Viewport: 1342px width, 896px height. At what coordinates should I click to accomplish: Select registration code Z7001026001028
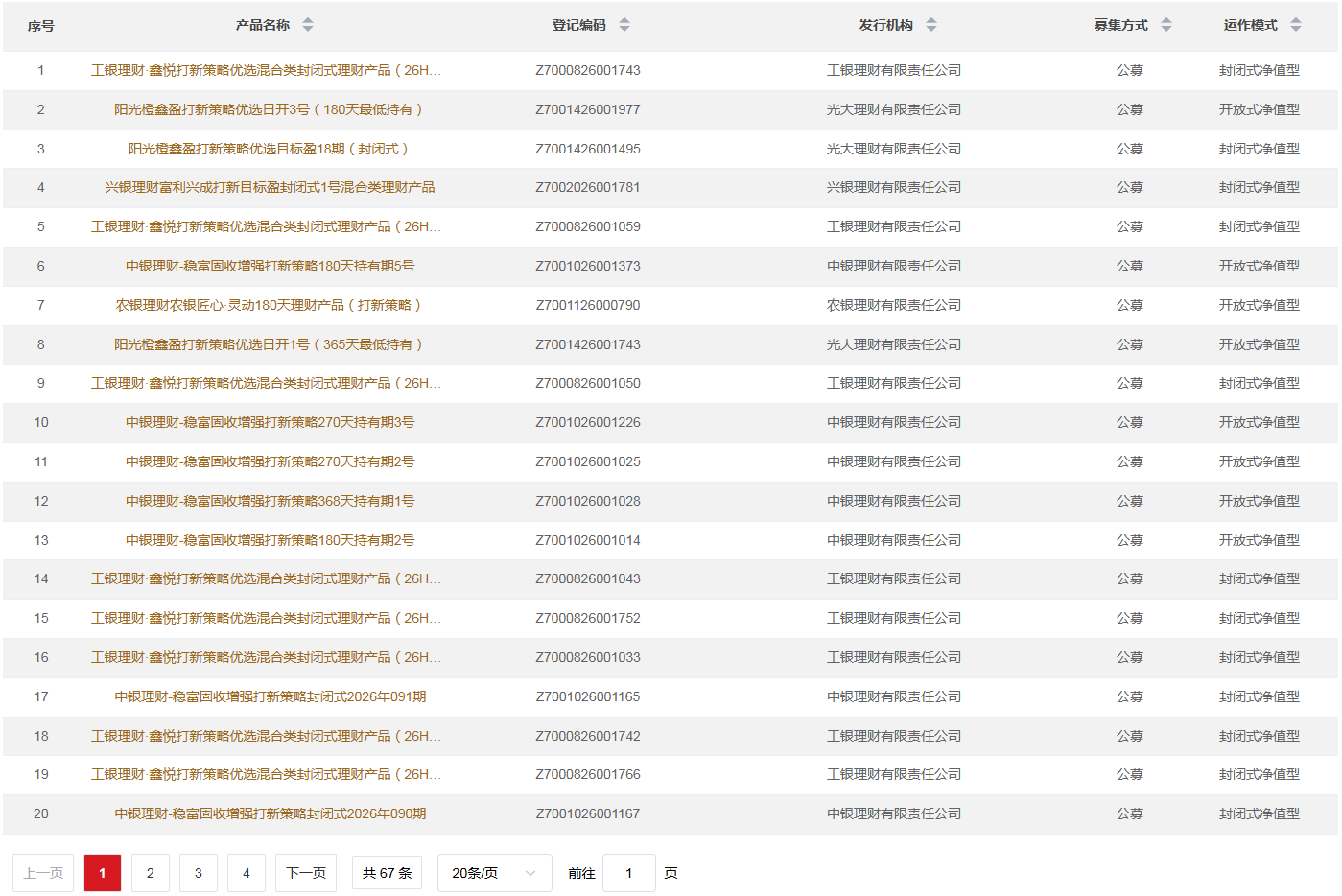coord(588,501)
